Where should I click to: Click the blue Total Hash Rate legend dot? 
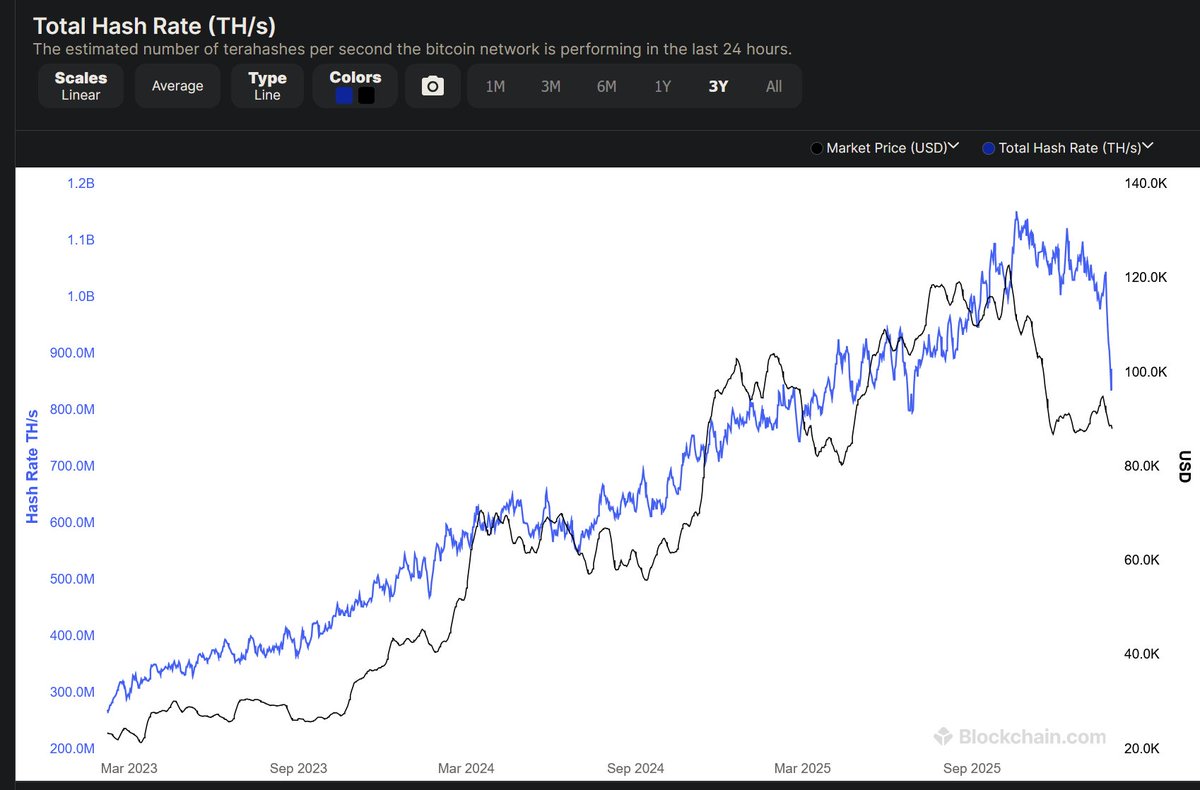(x=989, y=148)
